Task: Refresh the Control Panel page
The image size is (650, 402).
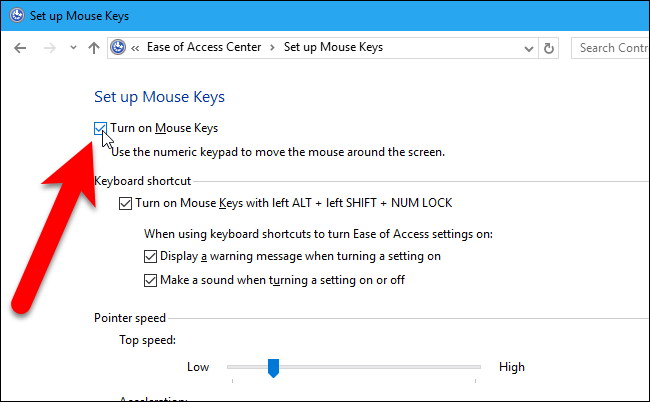Action: [548, 48]
